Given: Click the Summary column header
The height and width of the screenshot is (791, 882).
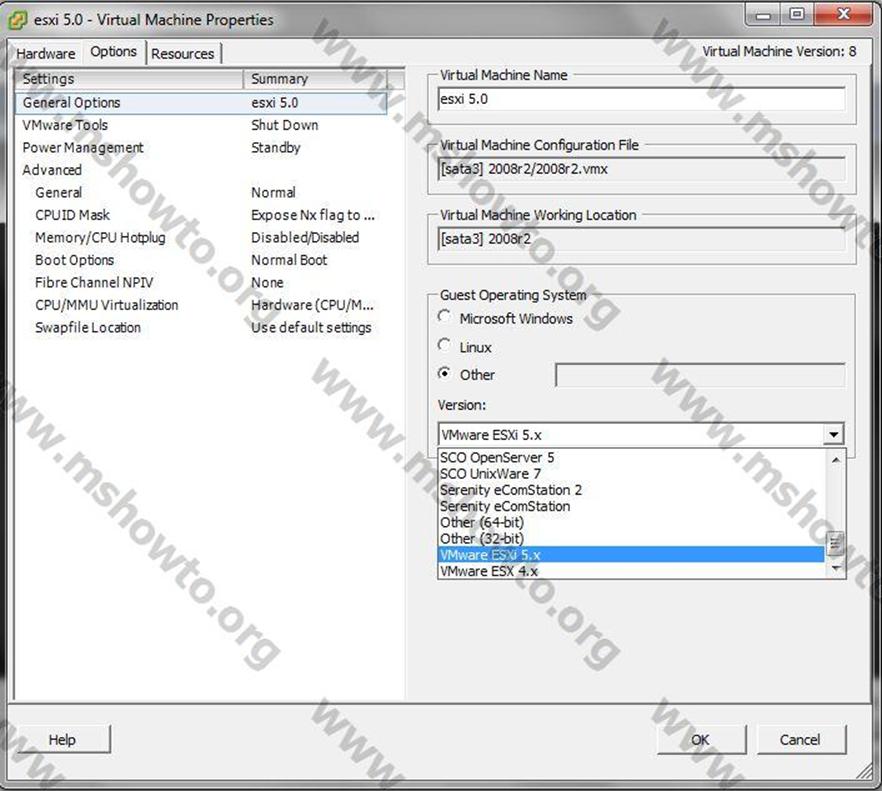Looking at the screenshot, I should click(315, 79).
